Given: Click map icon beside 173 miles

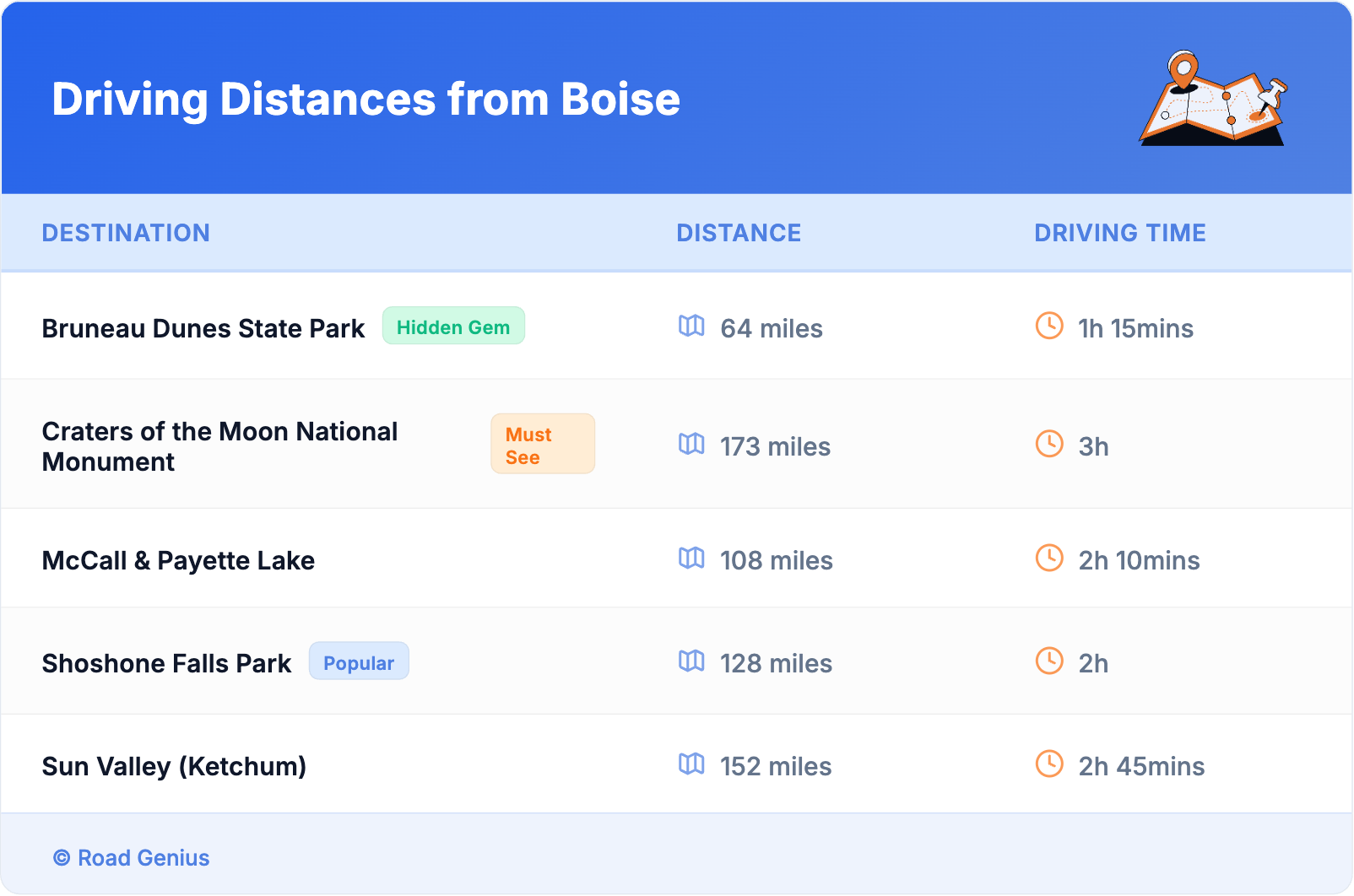Looking at the screenshot, I should (691, 444).
